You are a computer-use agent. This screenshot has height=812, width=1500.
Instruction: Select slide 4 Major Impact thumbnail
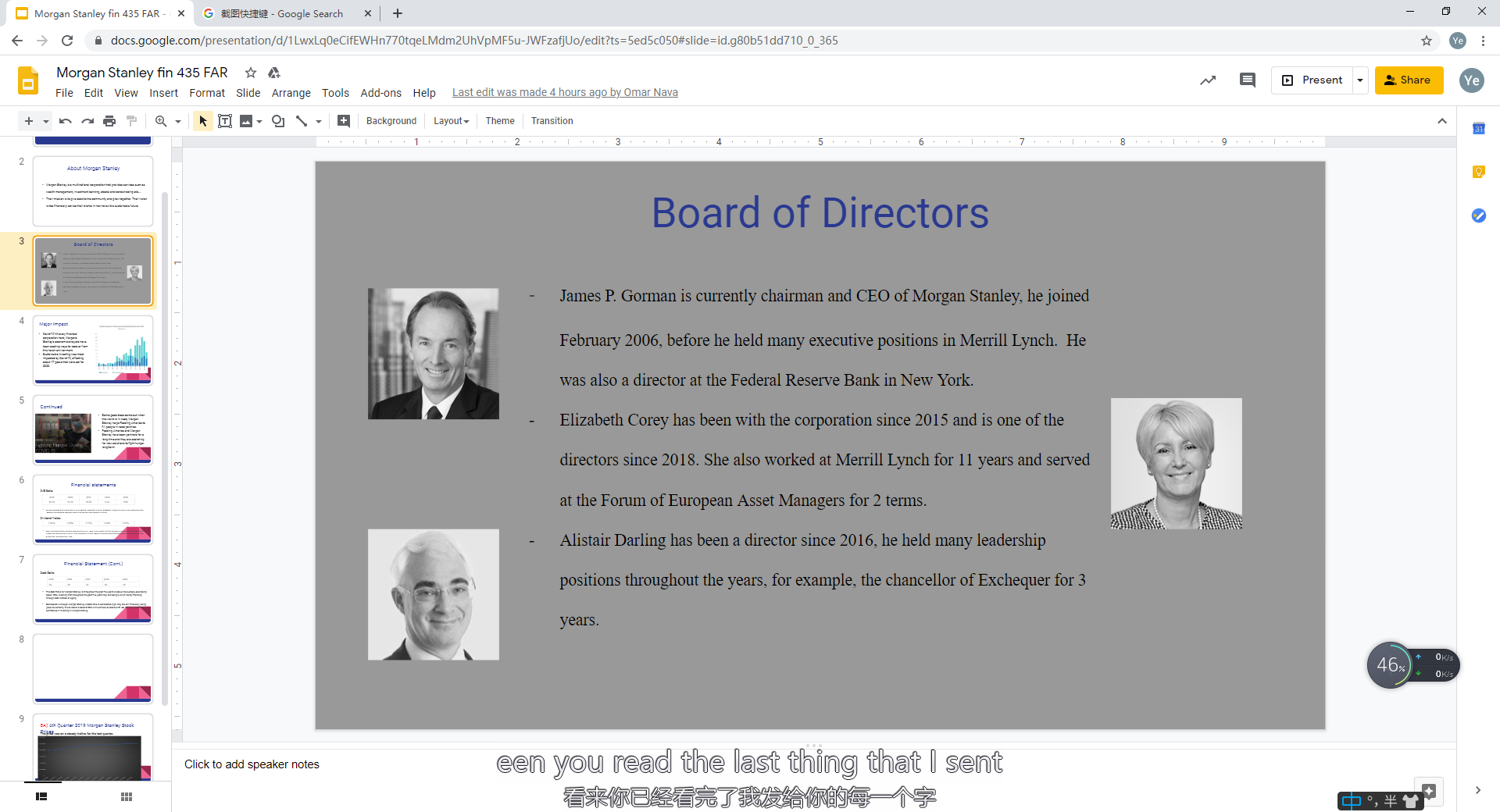93,351
